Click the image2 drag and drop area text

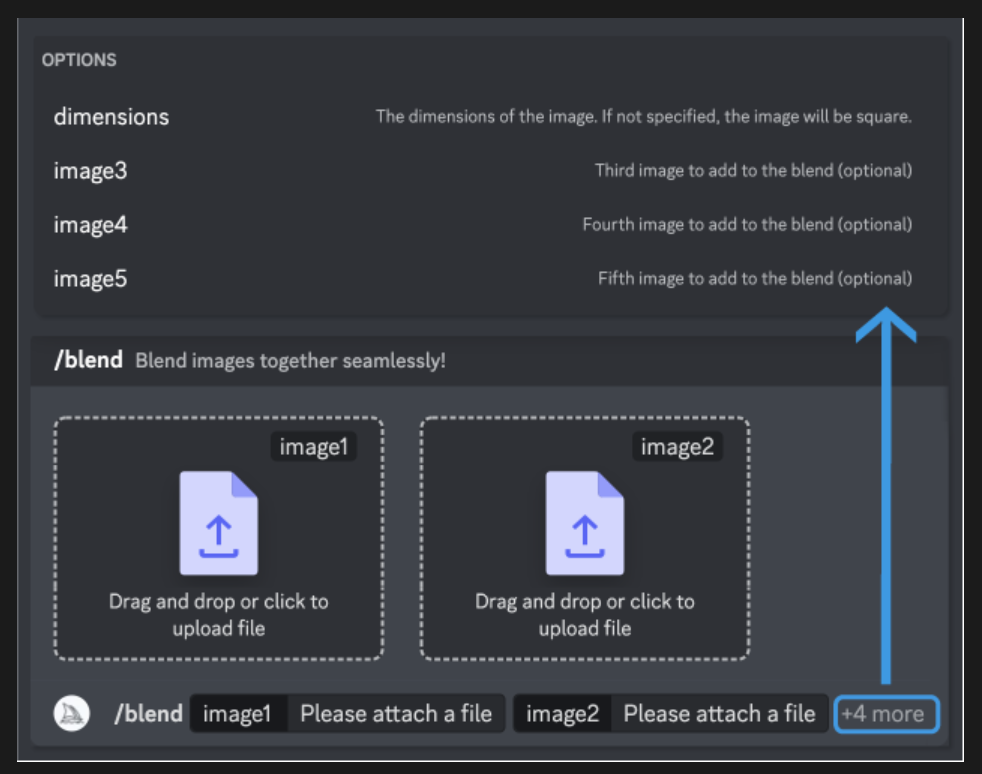coord(585,614)
